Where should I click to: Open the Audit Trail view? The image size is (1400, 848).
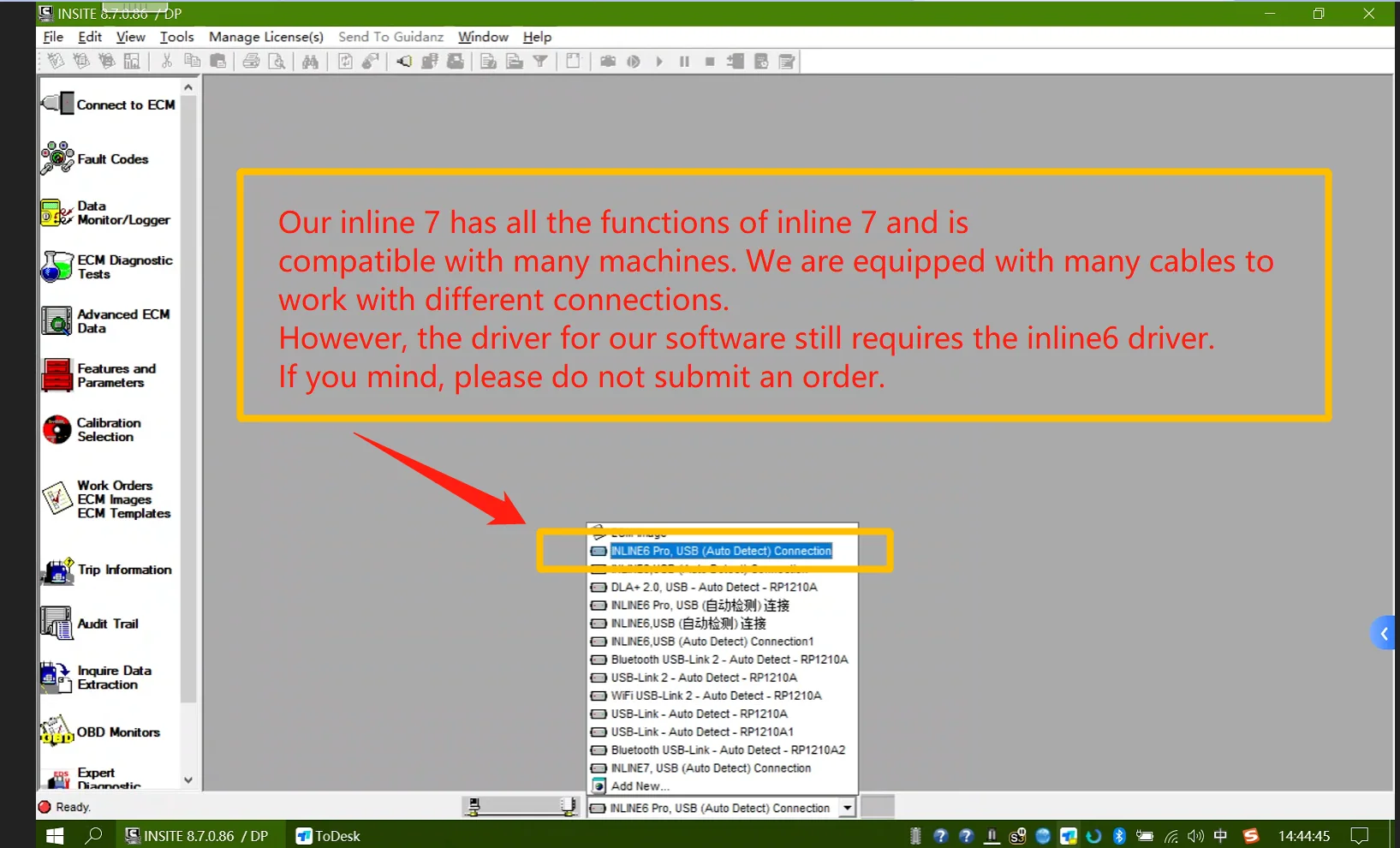90,624
